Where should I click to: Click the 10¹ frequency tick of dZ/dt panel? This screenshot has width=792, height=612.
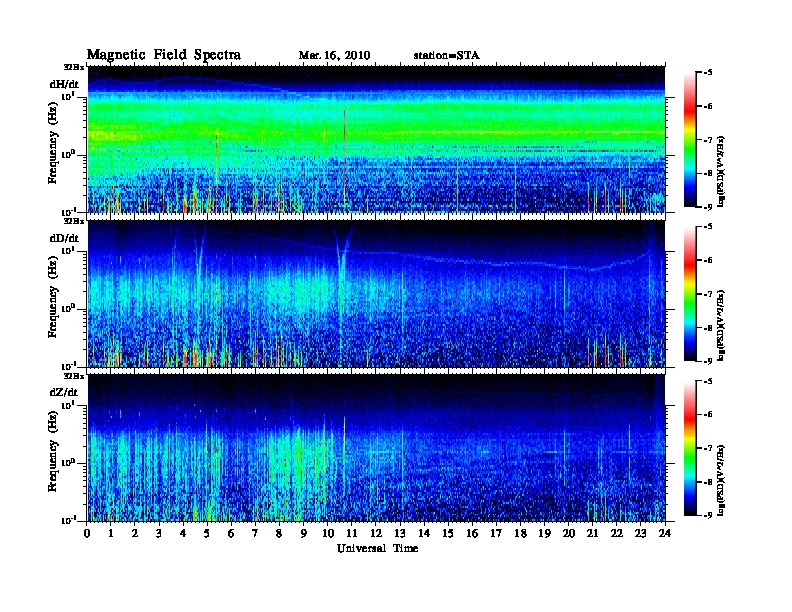[x=67, y=405]
